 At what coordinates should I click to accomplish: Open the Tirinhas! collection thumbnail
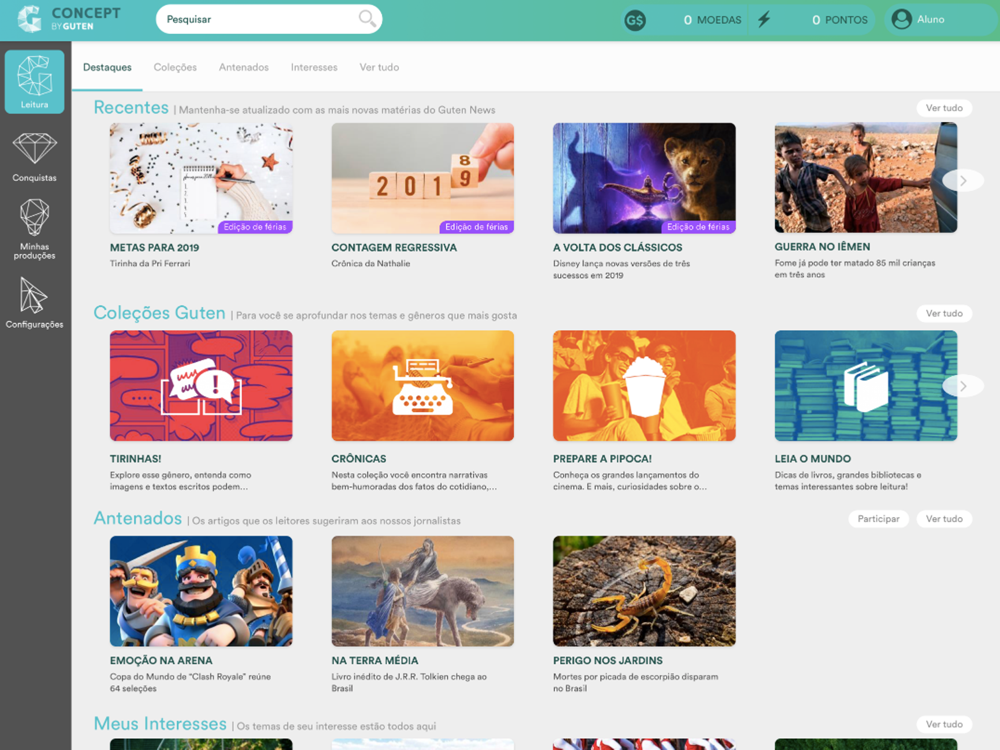click(201, 386)
